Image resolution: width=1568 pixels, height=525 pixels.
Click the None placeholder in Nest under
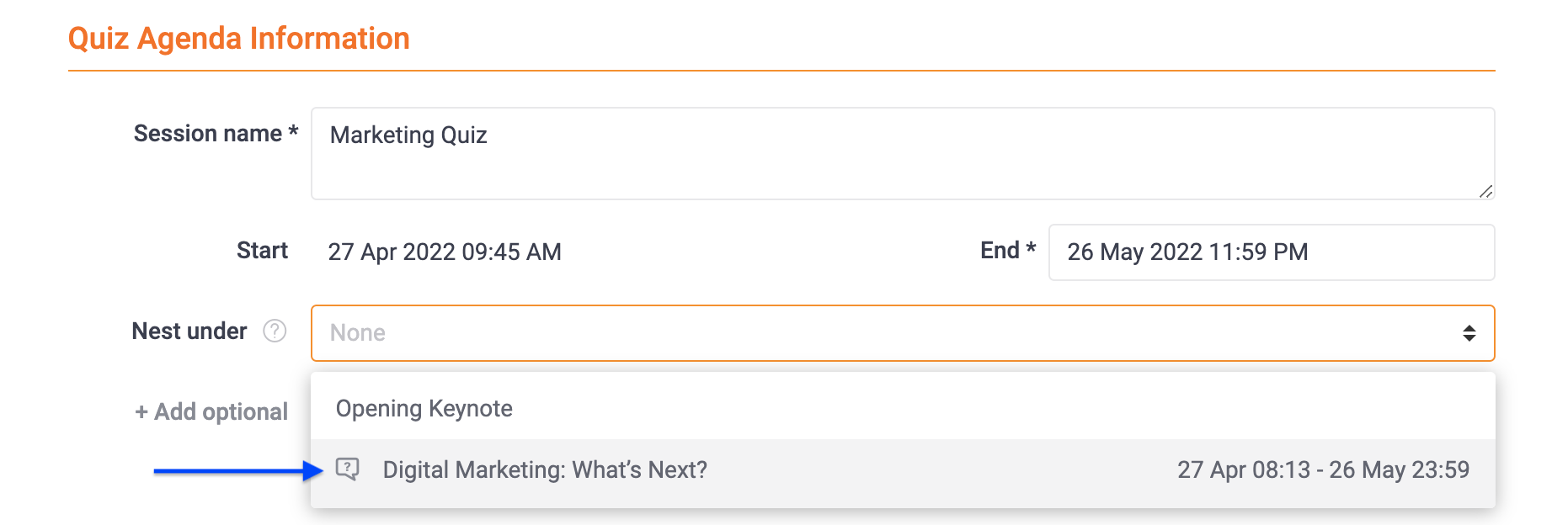tap(358, 333)
